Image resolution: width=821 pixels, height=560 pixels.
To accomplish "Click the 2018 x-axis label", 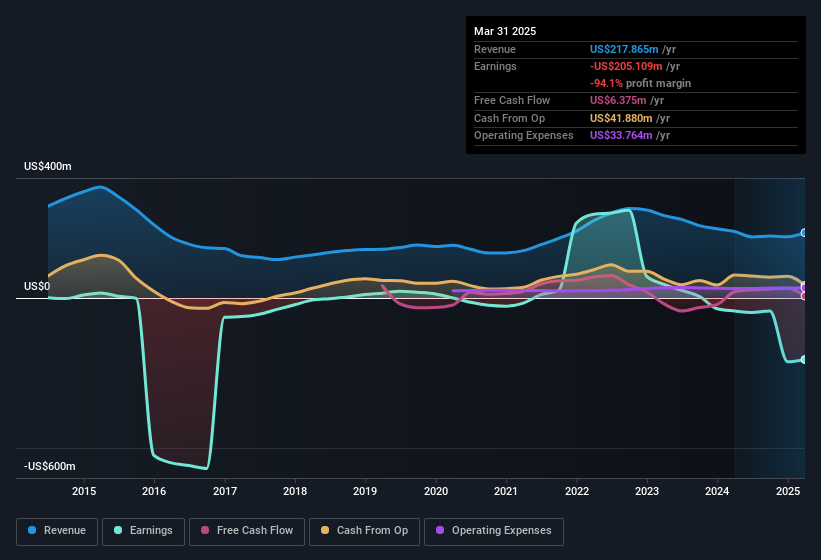I will point(295,491).
